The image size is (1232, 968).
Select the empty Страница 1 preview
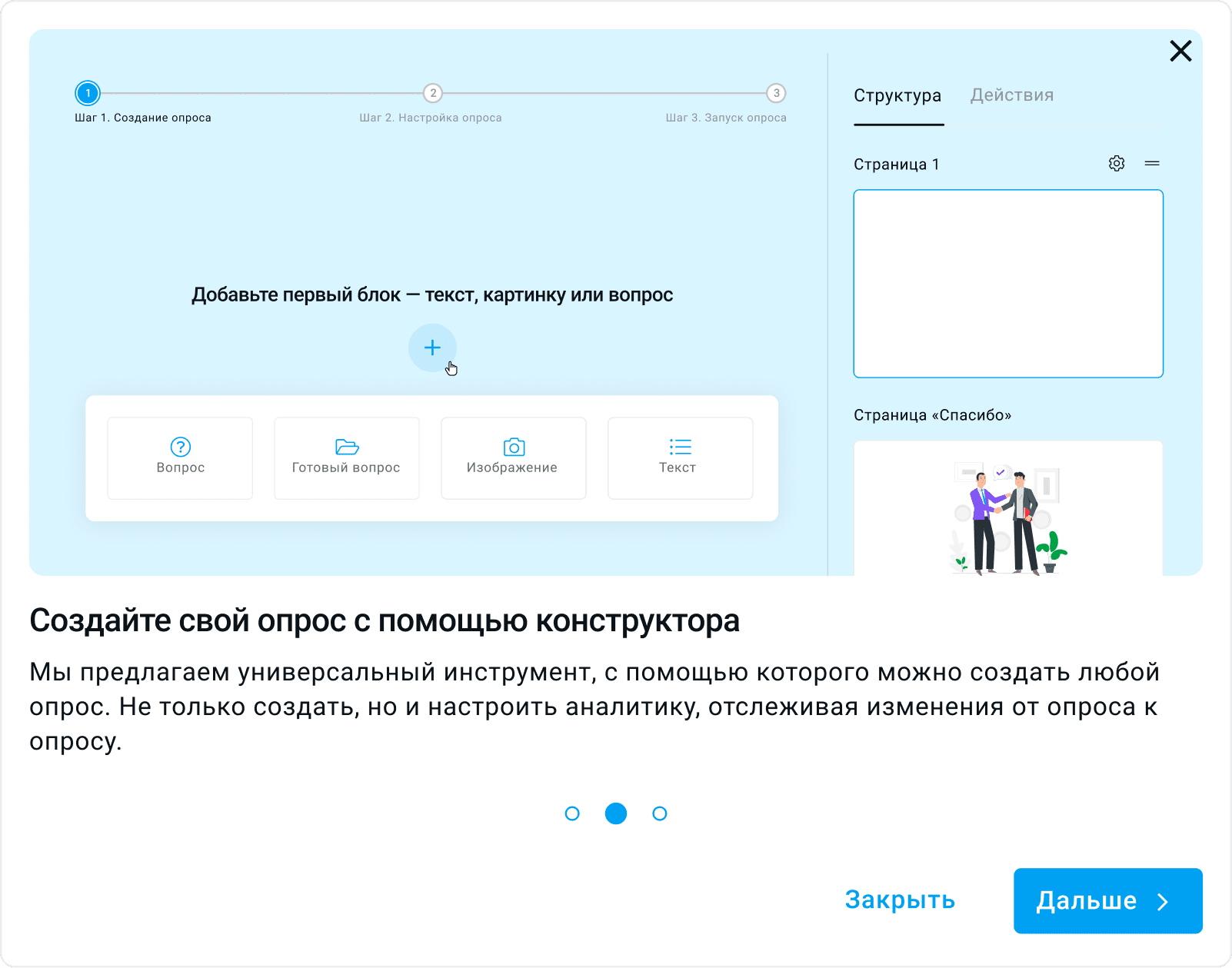(x=1008, y=284)
